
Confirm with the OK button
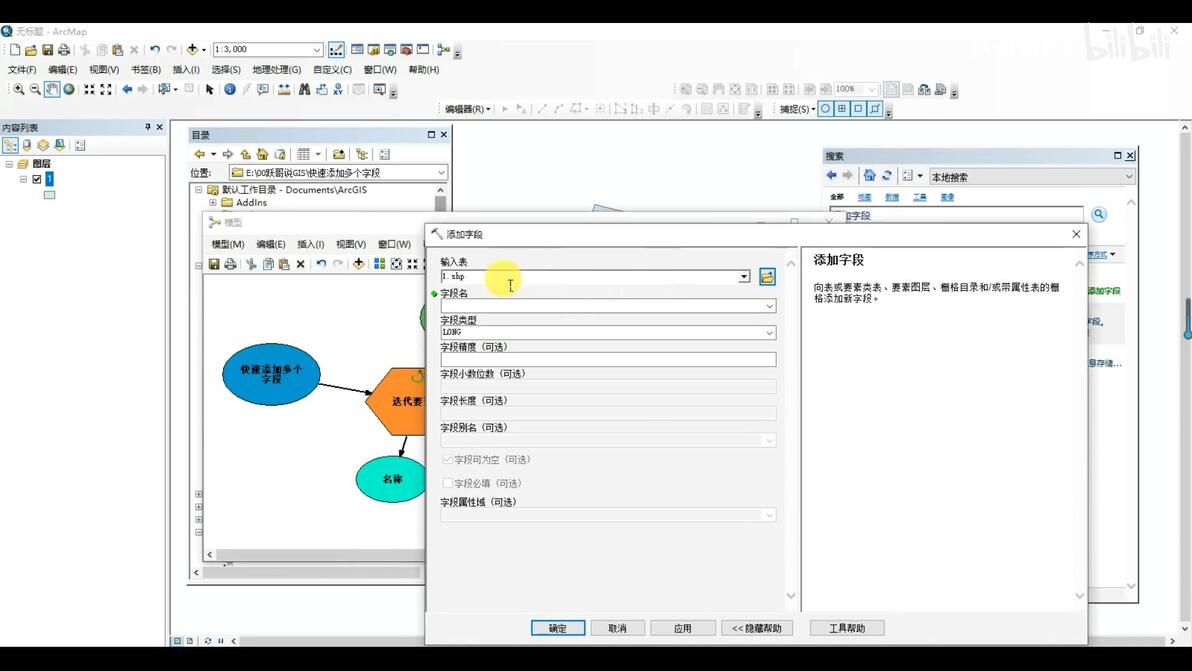(558, 628)
